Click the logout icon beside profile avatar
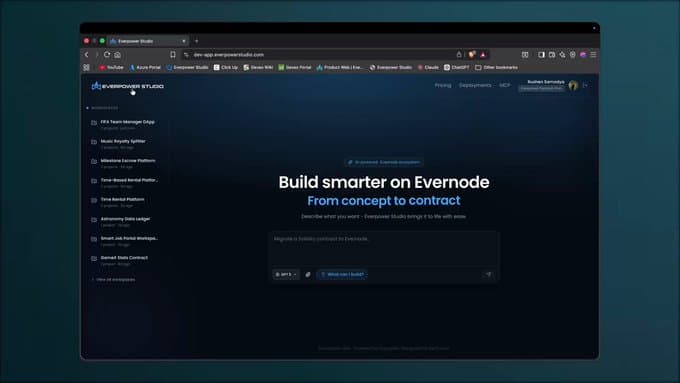680x383 pixels. coord(585,85)
